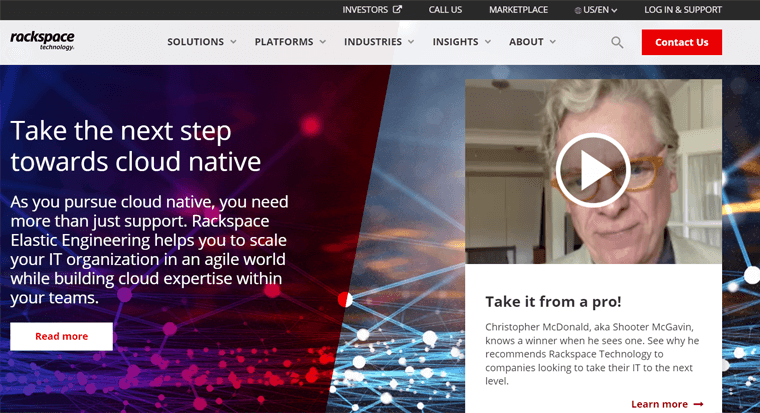Screen dimensions: 760x413
Task: Expand the US/EN language chevron
Action: click(x=614, y=10)
